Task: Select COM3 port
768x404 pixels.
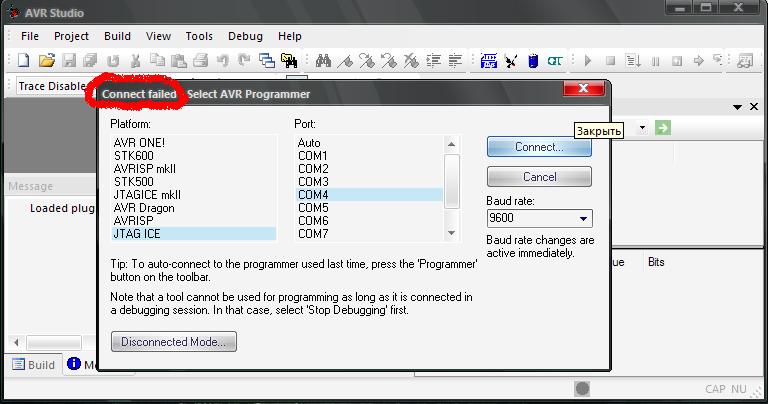Action: pos(369,182)
